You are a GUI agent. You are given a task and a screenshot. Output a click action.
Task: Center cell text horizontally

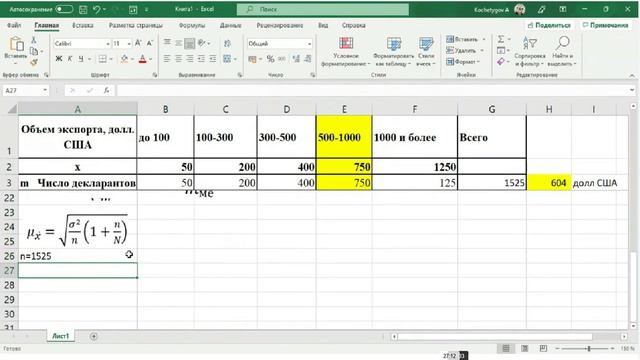[x=179, y=59]
